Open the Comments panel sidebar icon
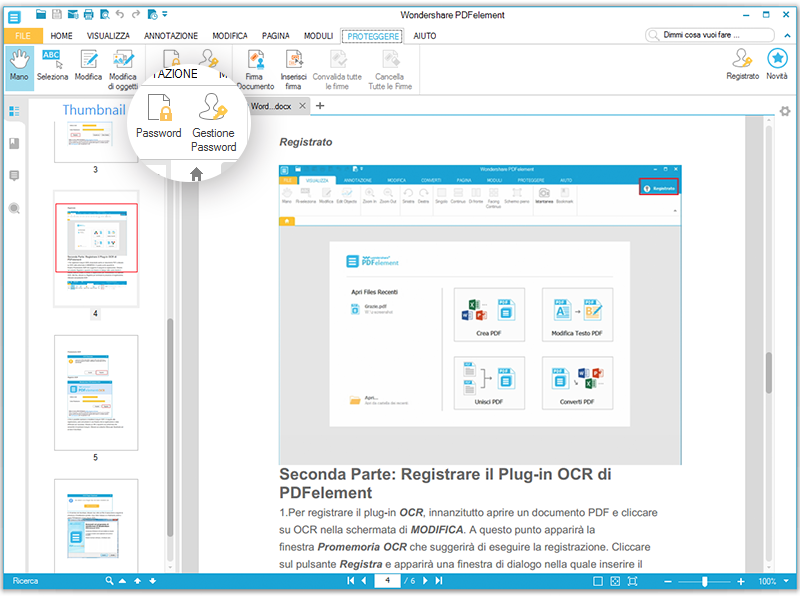The width and height of the screenshot is (800, 600). (x=14, y=176)
